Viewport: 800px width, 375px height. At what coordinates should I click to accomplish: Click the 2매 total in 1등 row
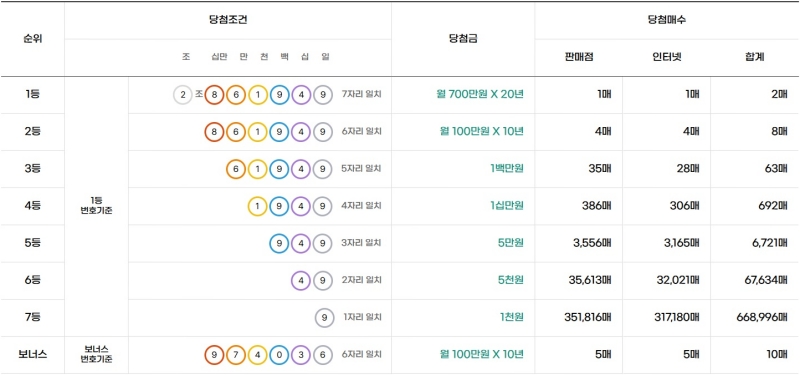[779, 94]
